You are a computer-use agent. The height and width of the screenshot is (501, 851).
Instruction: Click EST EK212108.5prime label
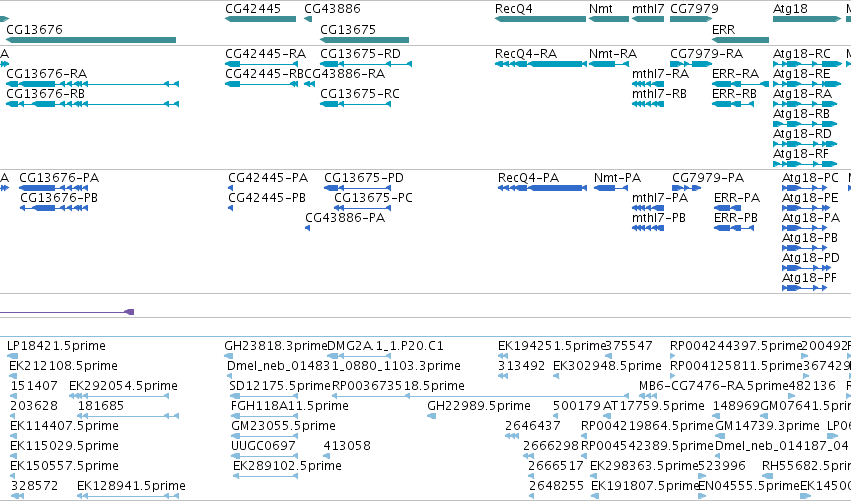point(63,366)
